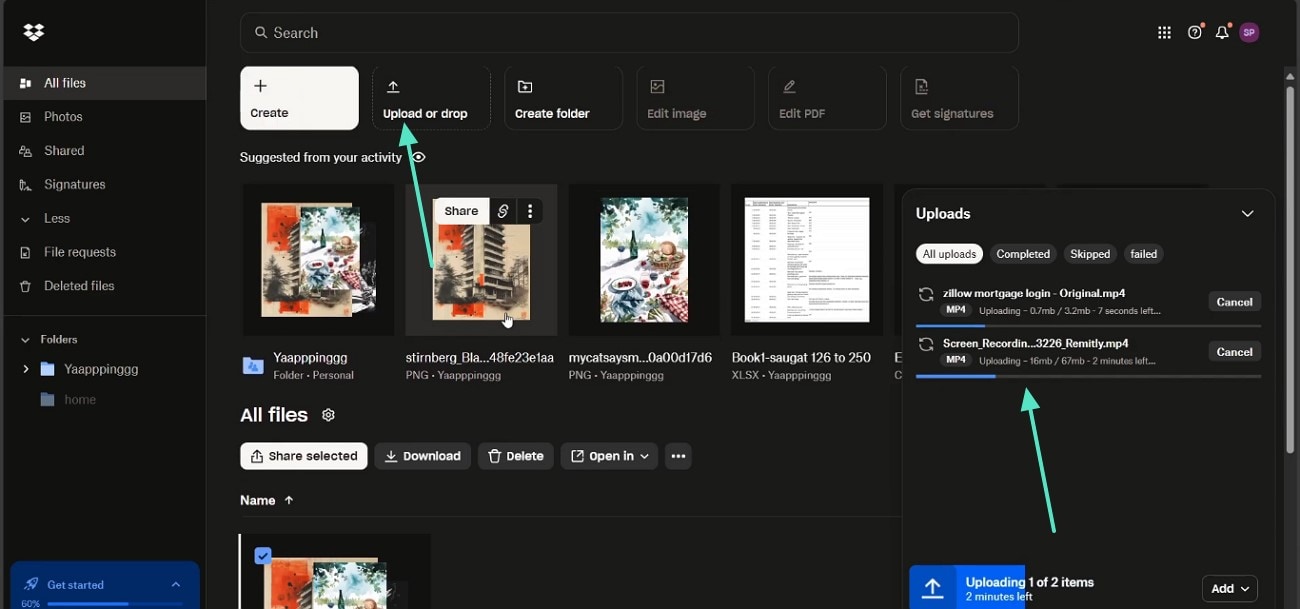The width and height of the screenshot is (1300, 609).
Task: Uncheck the selected file checkbox
Action: (x=262, y=555)
